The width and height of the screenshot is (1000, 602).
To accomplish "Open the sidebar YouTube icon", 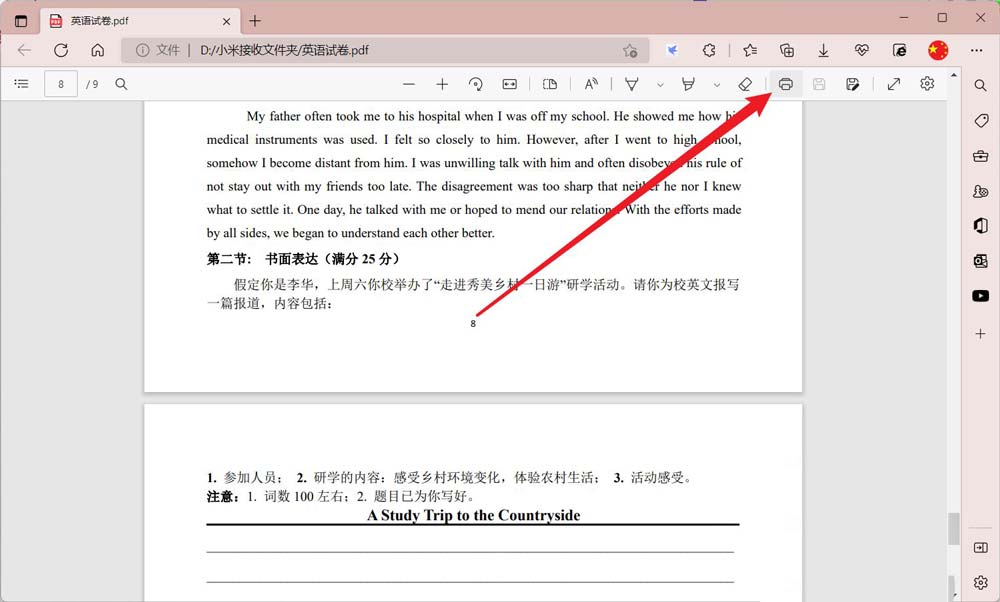I will coord(981,295).
